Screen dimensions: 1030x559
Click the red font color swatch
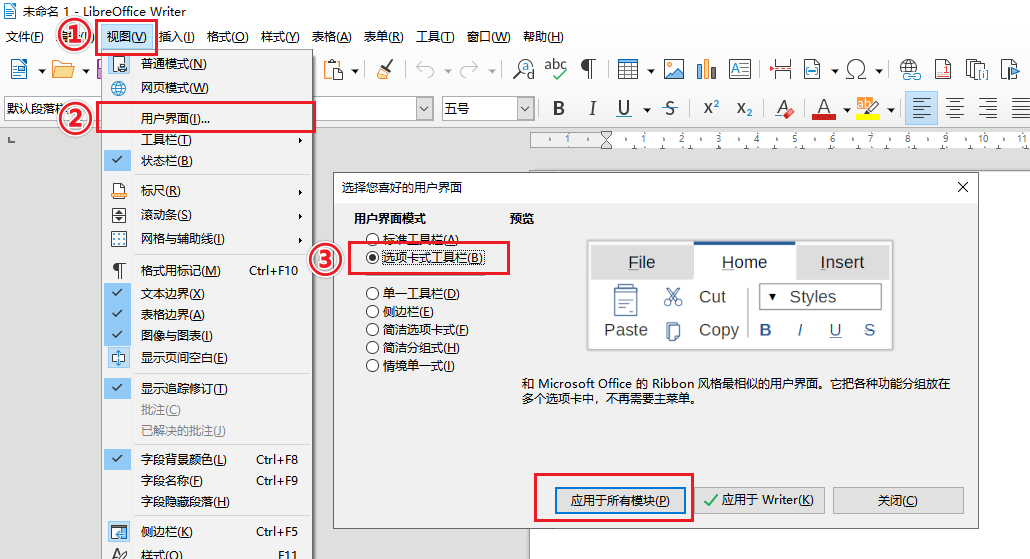(824, 108)
